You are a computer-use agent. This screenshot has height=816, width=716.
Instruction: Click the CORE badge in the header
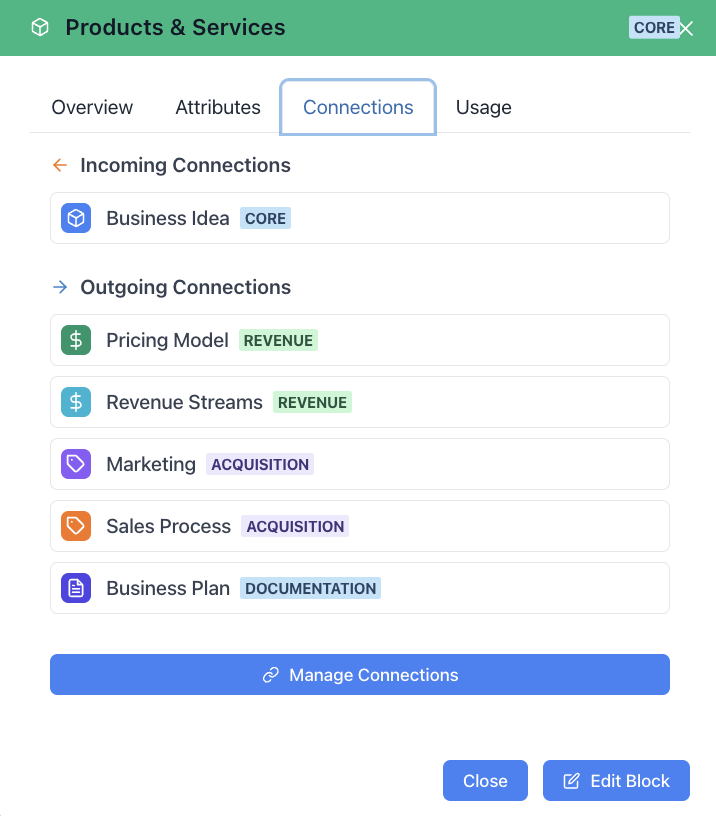(x=654, y=28)
